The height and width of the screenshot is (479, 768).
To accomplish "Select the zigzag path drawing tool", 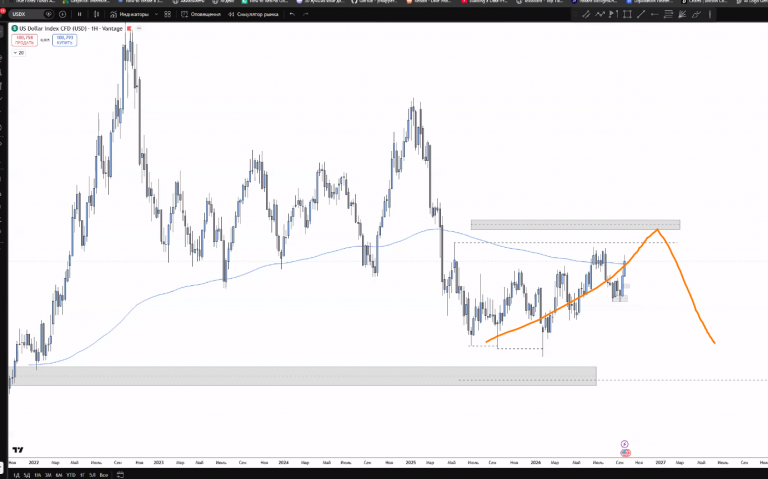I will (600, 14).
